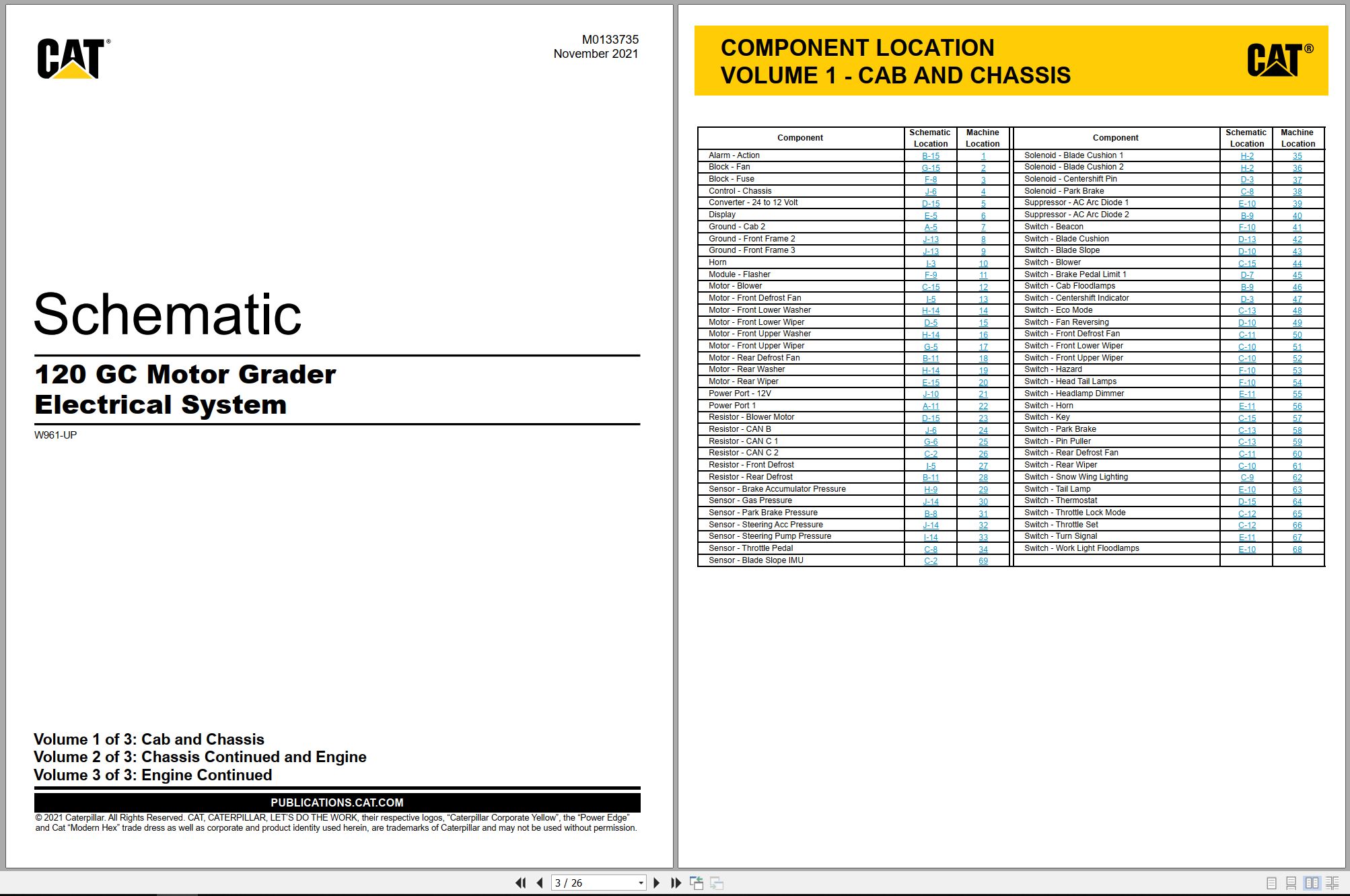
Task: Open G-6 link for Resistor - CAN C 1
Action: (931, 442)
